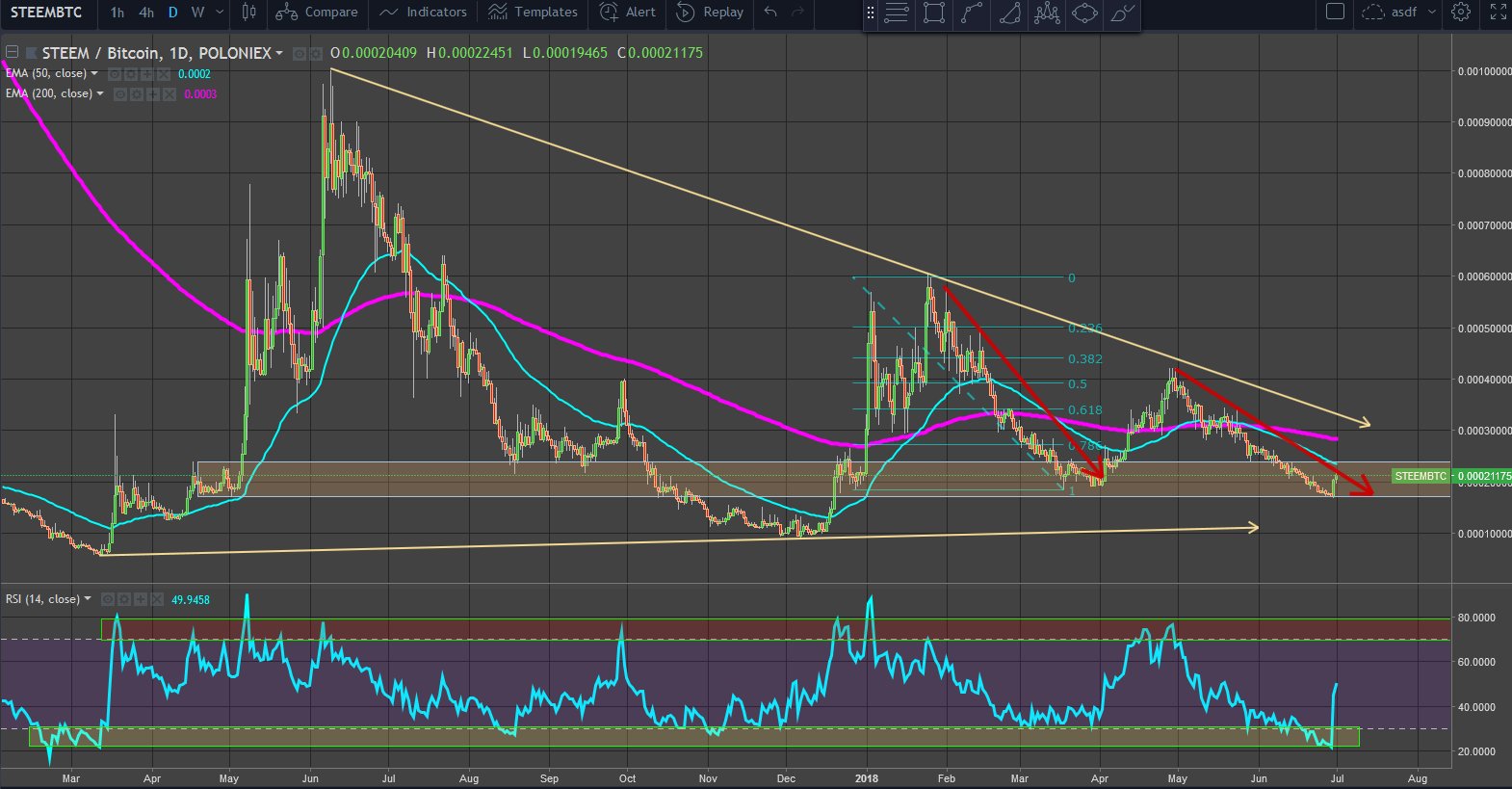Expand the EMA (200, close) dropdown arrow
This screenshot has width=1512, height=789.
pyautogui.click(x=100, y=93)
